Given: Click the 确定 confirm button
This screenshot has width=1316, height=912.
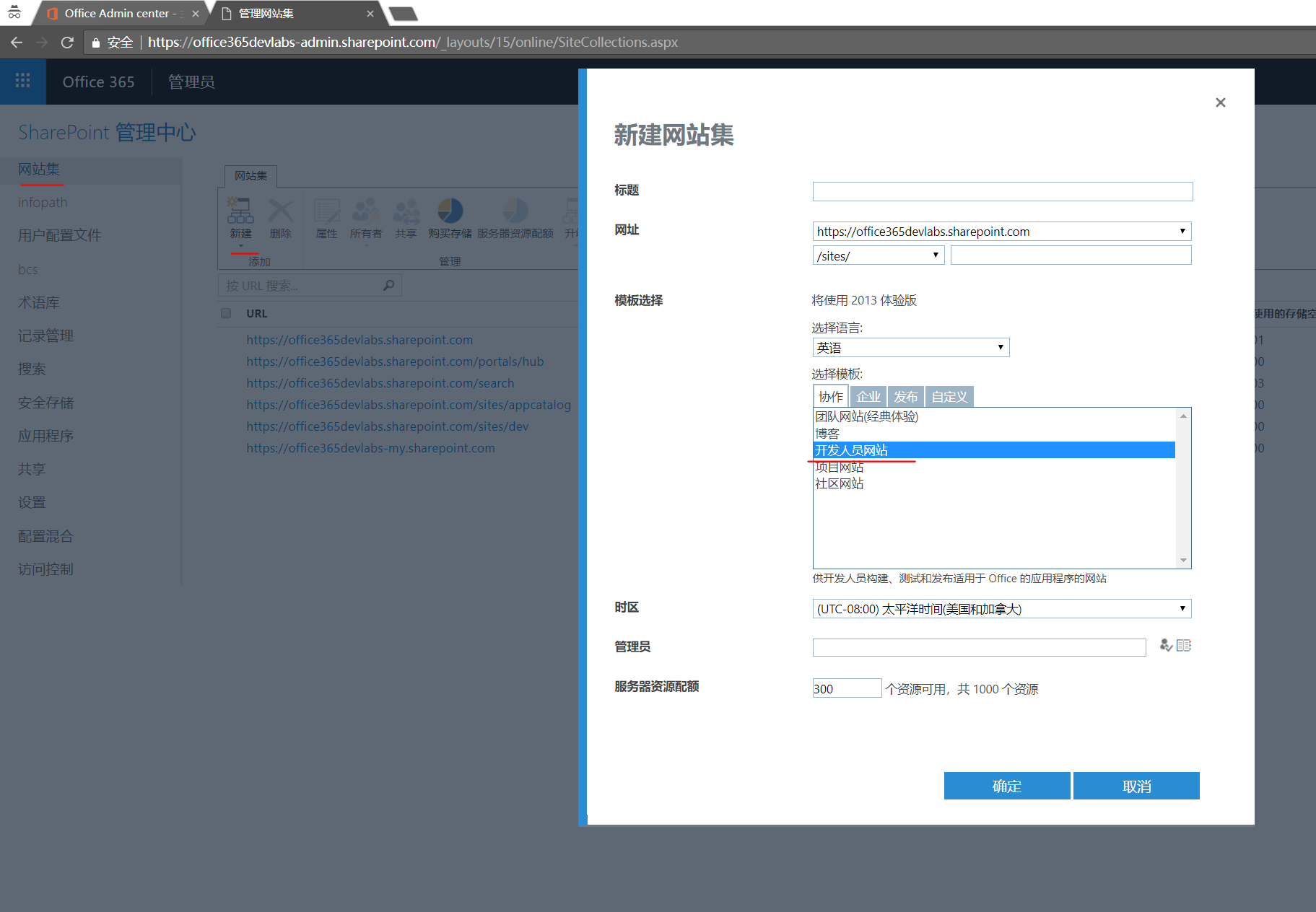Looking at the screenshot, I should 1006,786.
